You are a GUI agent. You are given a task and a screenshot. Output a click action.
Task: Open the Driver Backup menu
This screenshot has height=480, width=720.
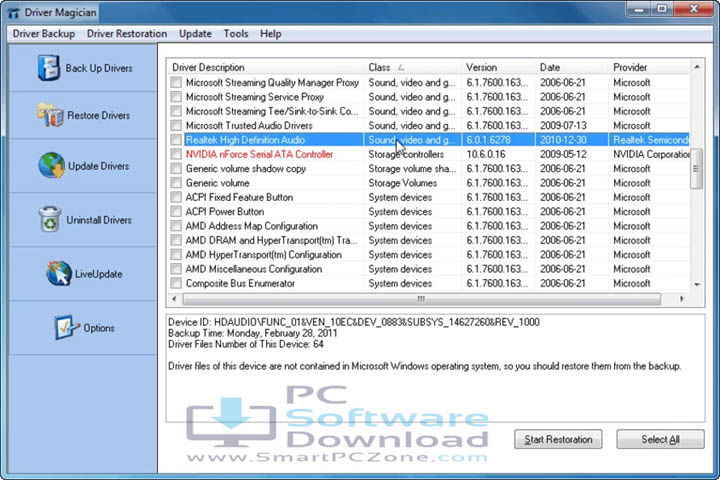click(x=44, y=34)
